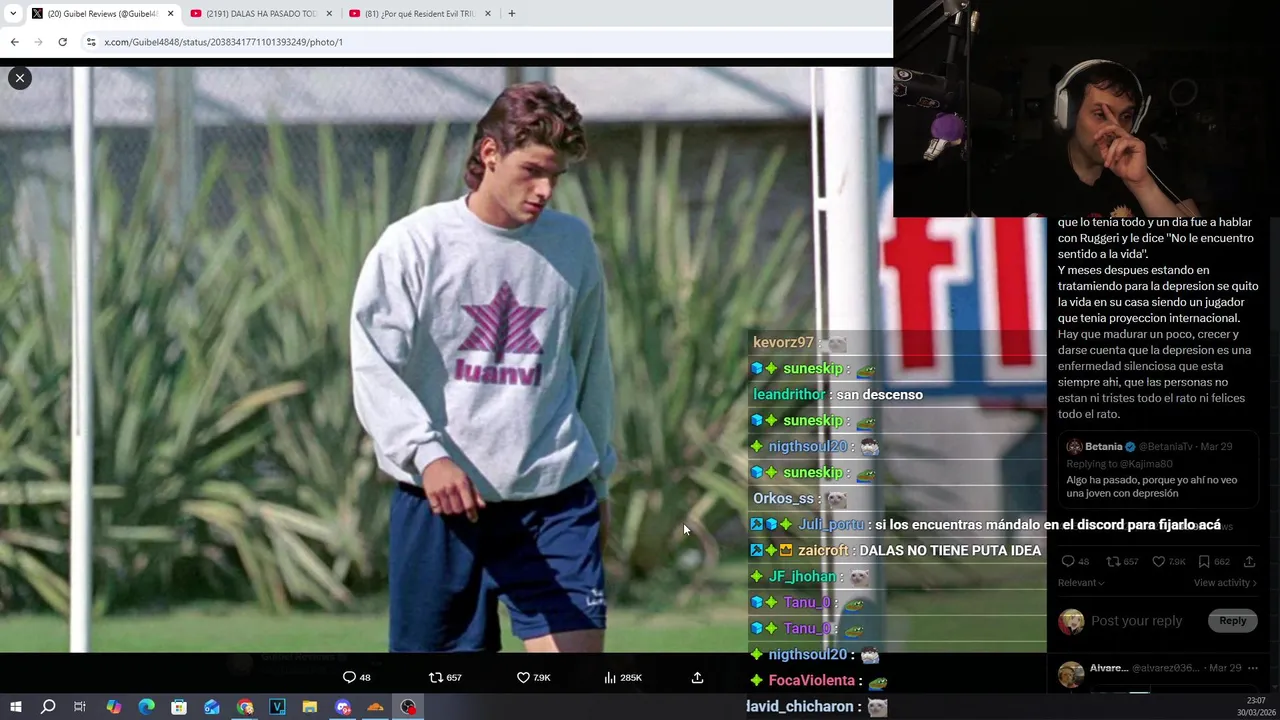Open the Discord taskbar icon
This screenshot has height=720, width=1280.
point(343,707)
